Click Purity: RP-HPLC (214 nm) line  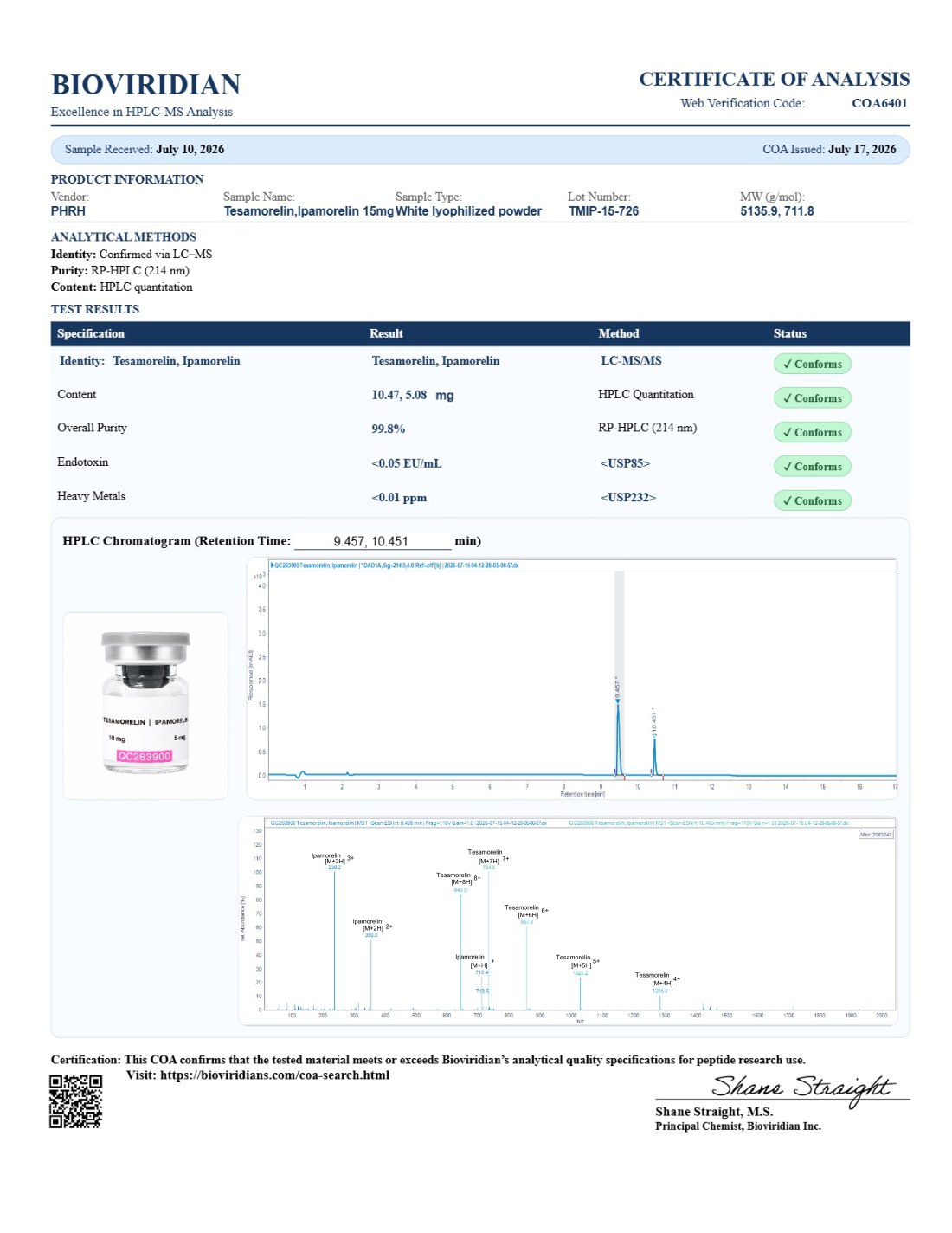click(x=120, y=270)
